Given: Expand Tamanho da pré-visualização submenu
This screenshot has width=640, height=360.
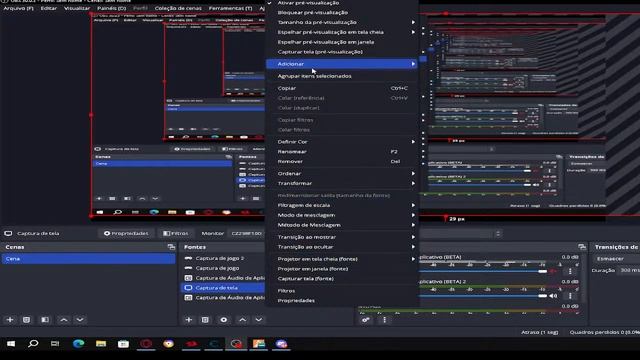Looking at the screenshot, I should tap(342, 22).
